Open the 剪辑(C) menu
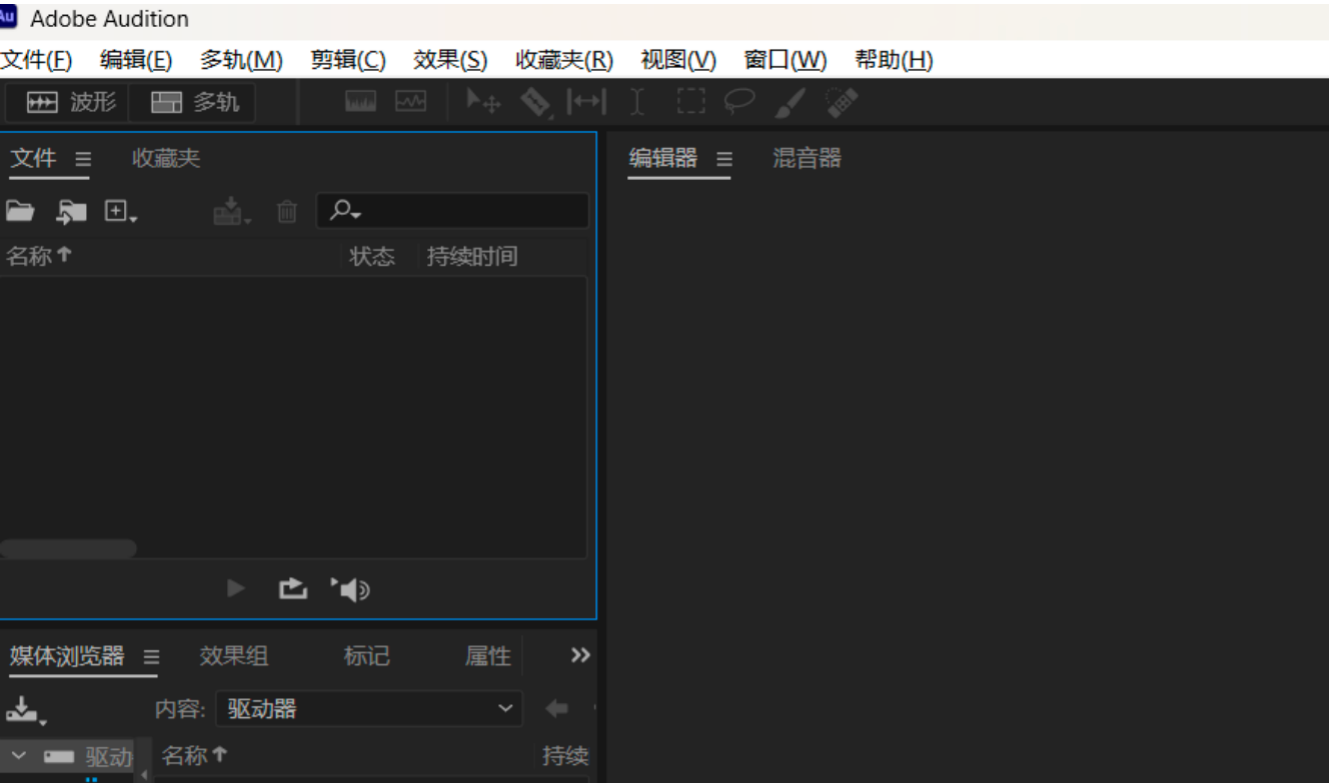This screenshot has width=1330, height=784. [348, 60]
